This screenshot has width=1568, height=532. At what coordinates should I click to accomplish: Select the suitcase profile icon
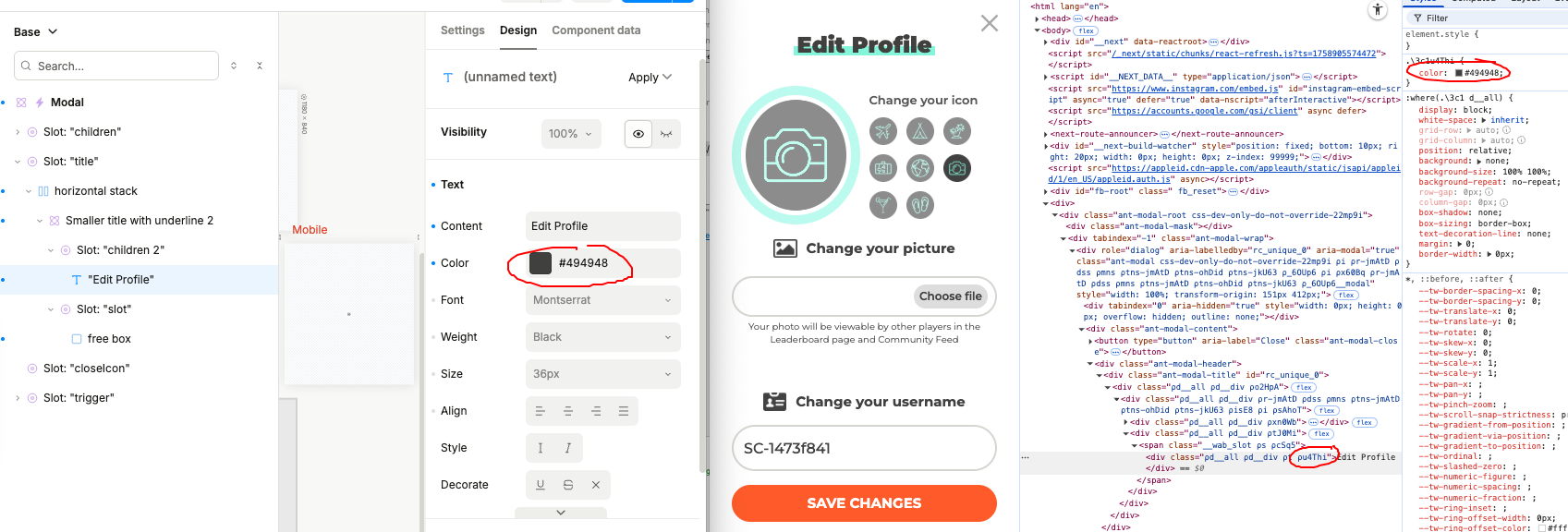pyautogui.click(x=883, y=168)
